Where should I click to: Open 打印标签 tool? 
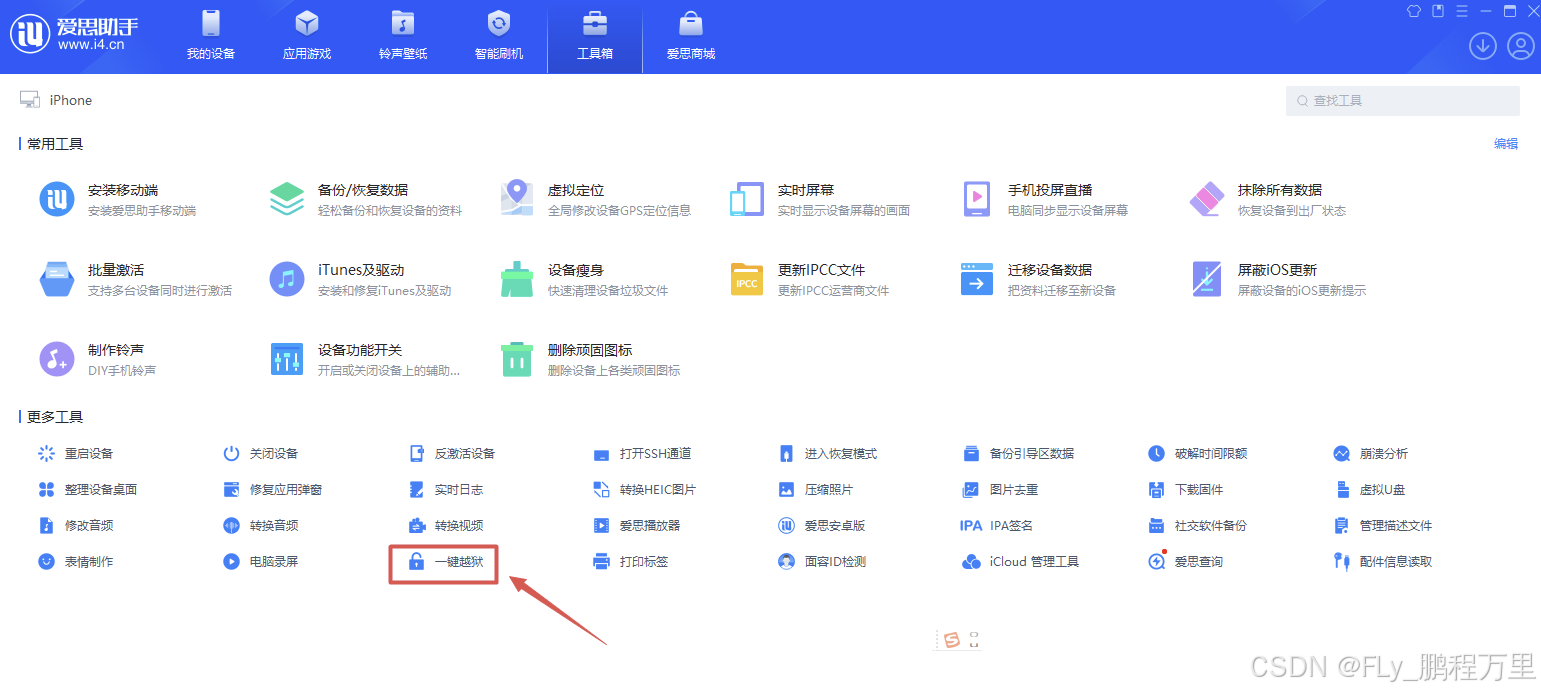click(x=630, y=561)
